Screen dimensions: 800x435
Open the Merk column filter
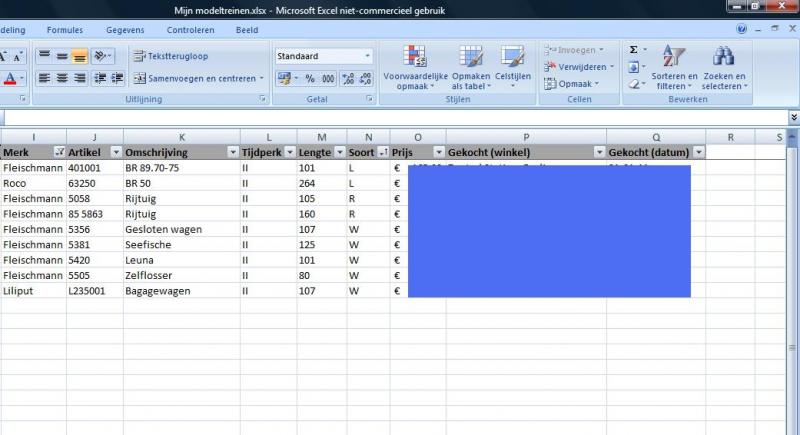[59, 152]
